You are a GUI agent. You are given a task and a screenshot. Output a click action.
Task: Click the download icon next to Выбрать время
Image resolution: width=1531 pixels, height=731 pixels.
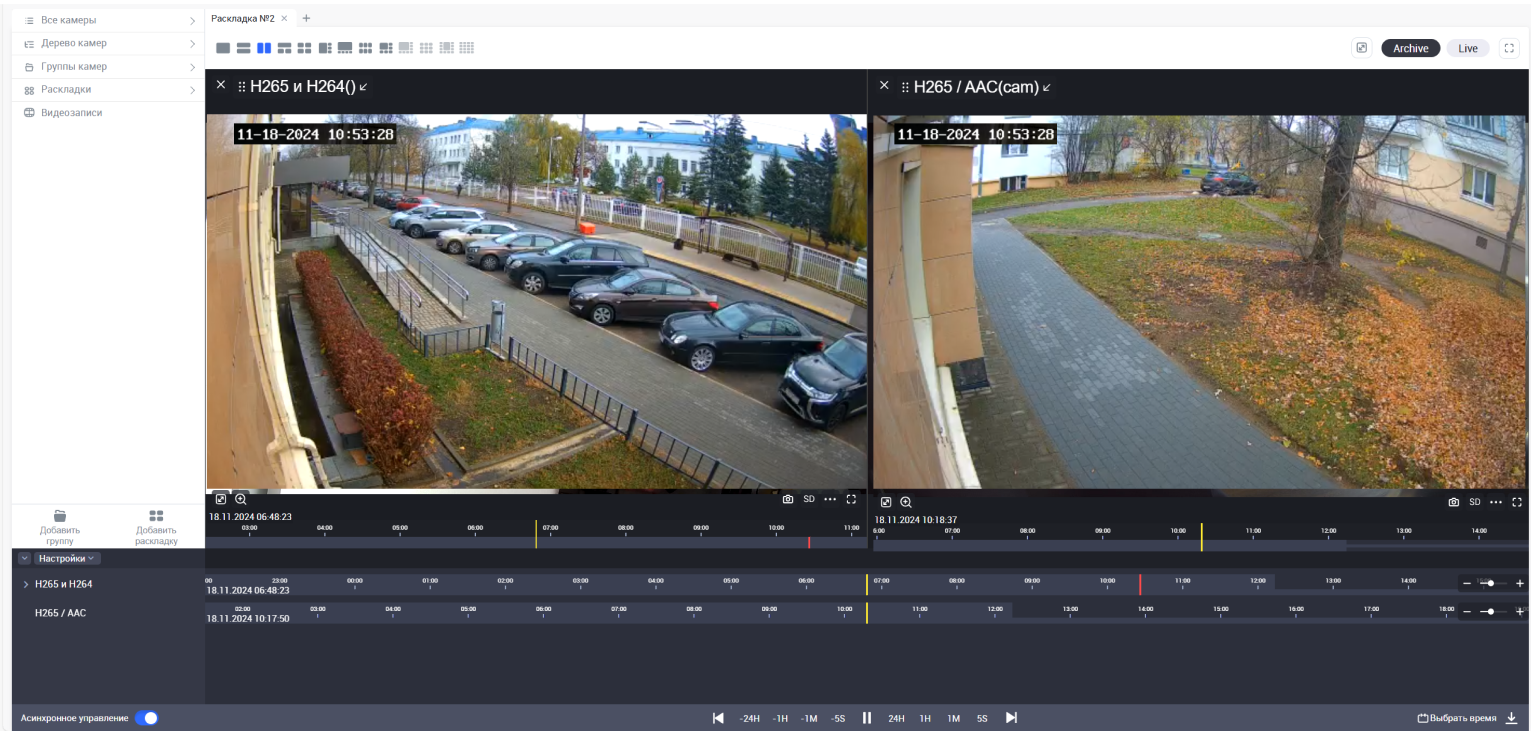pyautogui.click(x=1511, y=718)
